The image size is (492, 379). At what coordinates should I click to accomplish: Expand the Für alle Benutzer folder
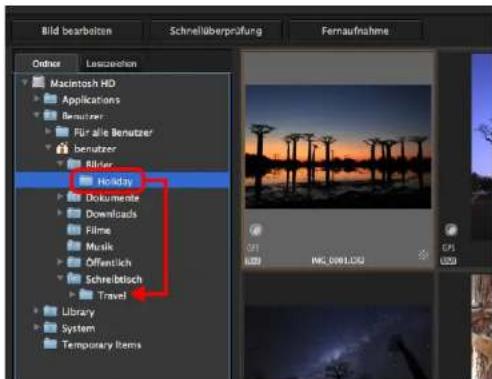tap(48, 131)
